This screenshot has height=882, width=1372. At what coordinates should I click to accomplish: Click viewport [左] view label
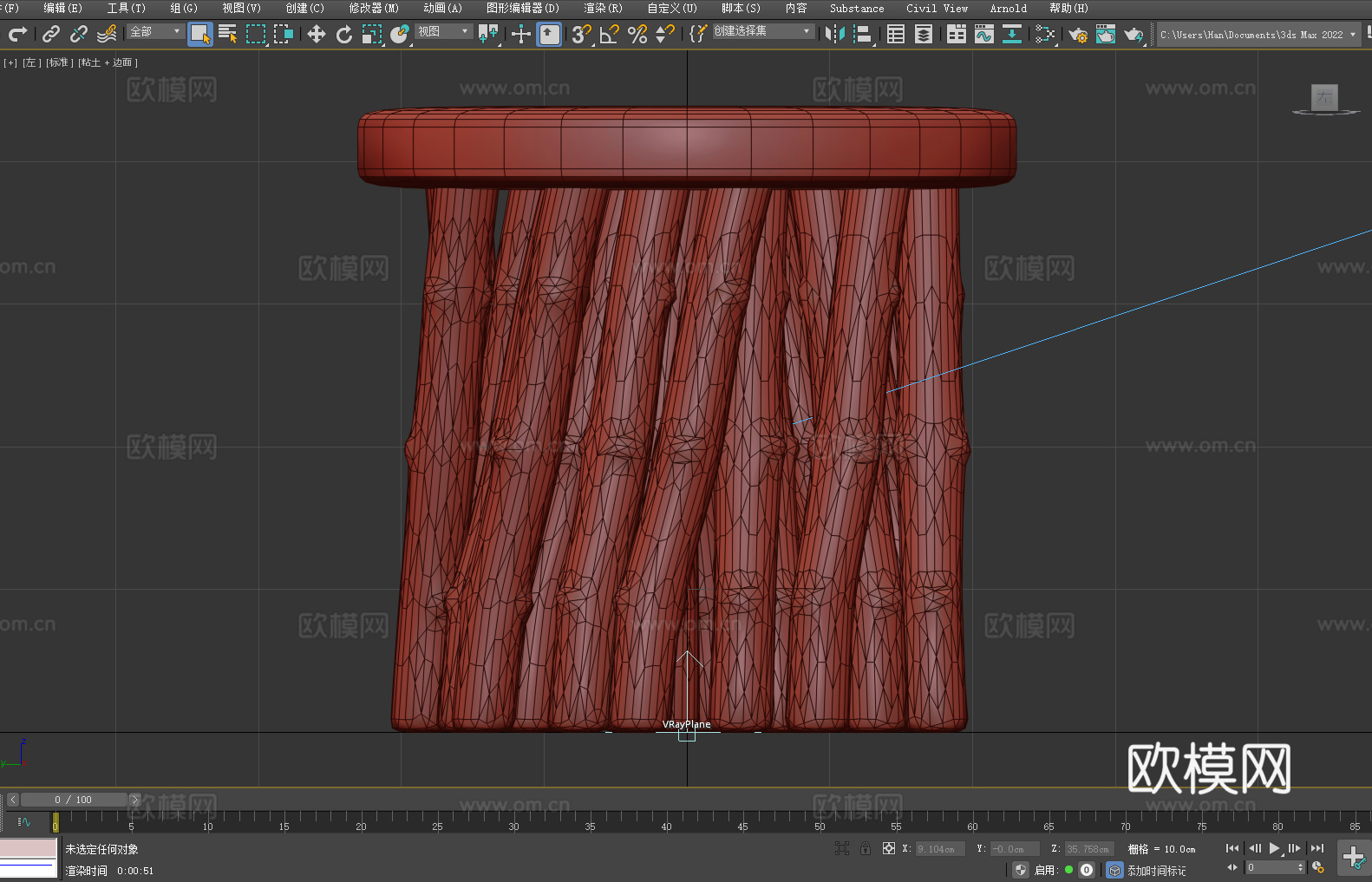32,62
